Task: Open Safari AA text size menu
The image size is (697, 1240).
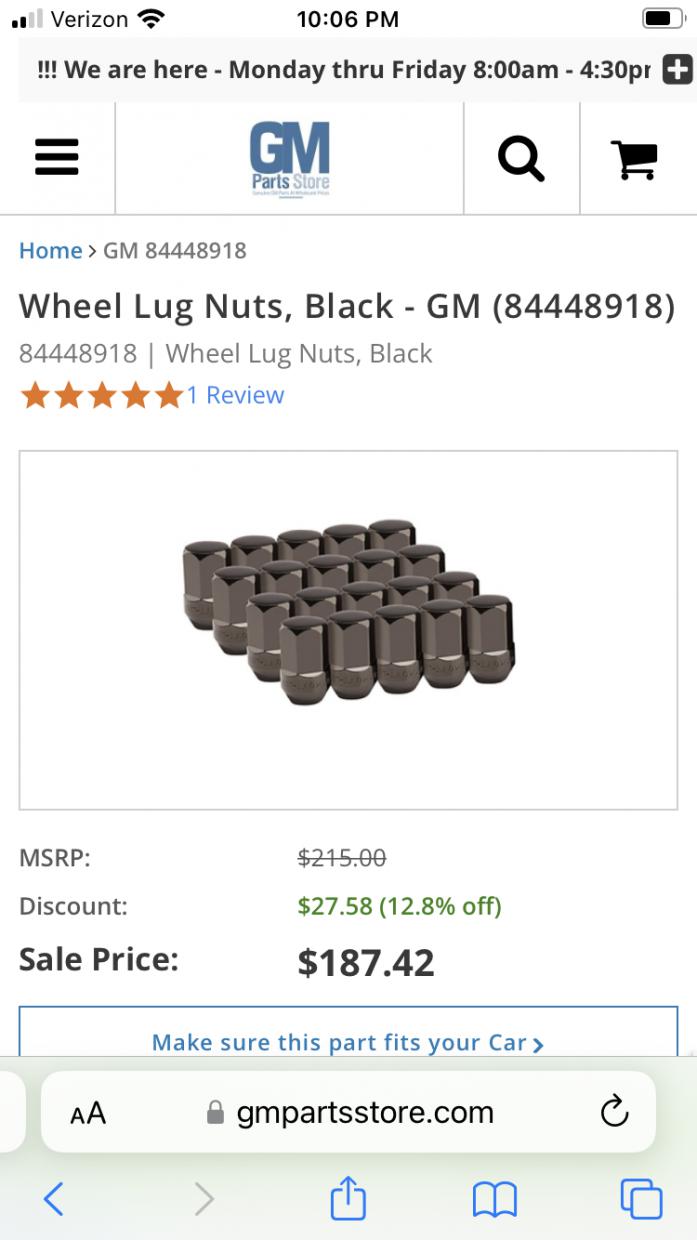Action: click(88, 1113)
